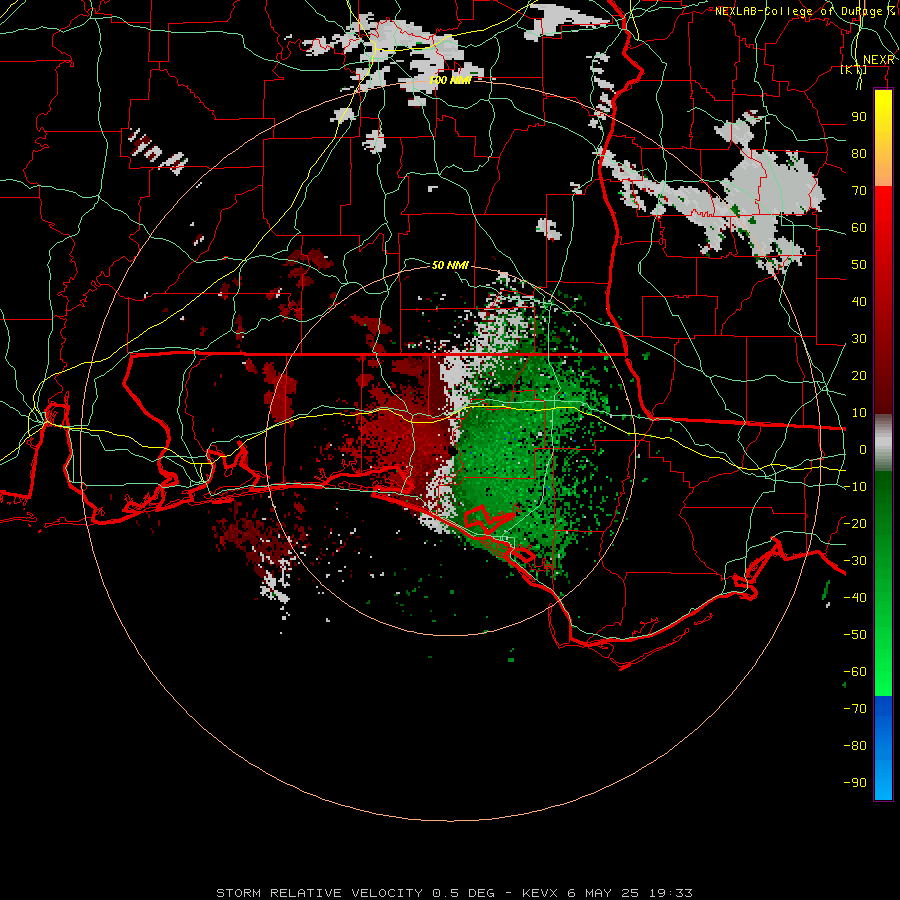Click the 100 NMI range ring label
The image size is (900, 900).
[x=451, y=80]
